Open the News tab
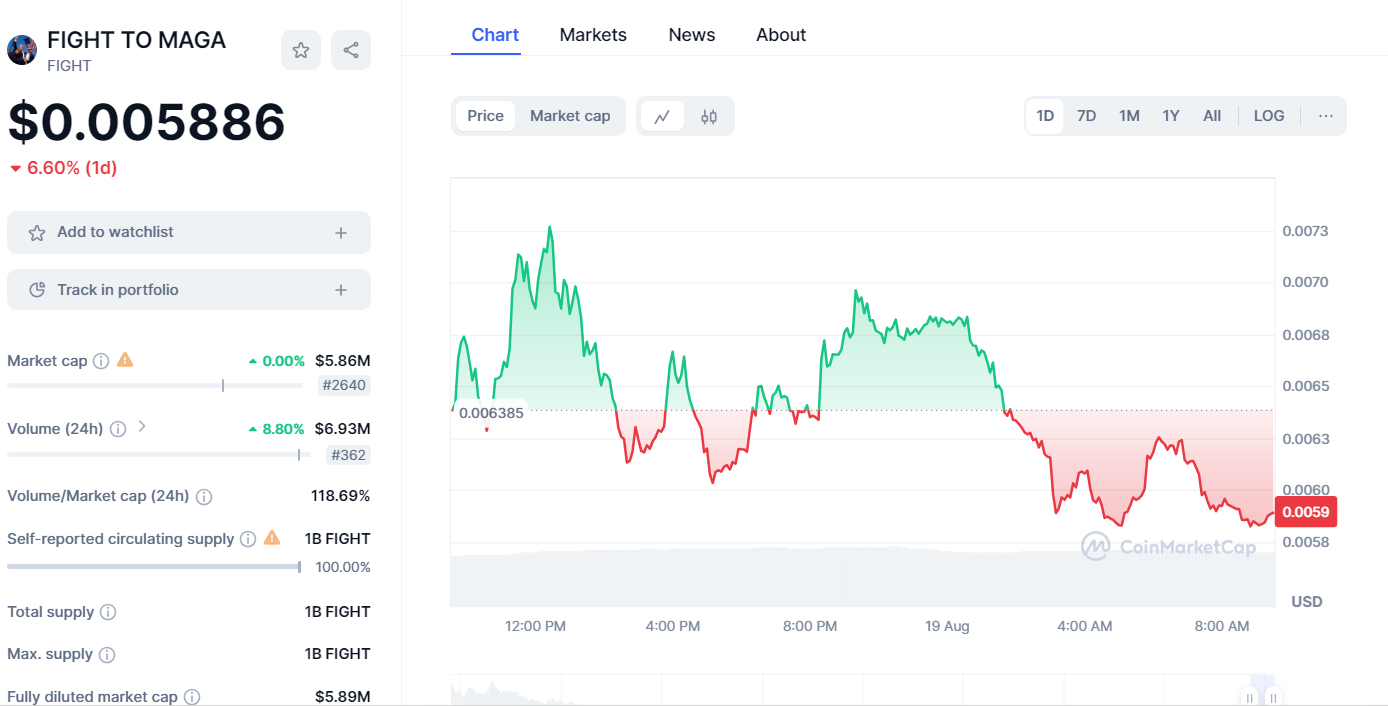 tap(692, 35)
